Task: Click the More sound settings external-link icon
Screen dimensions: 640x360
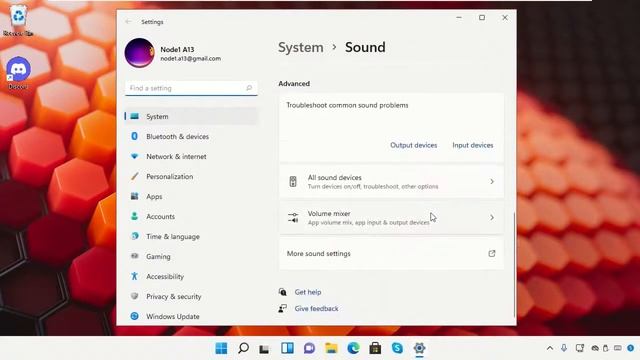Action: click(492, 253)
